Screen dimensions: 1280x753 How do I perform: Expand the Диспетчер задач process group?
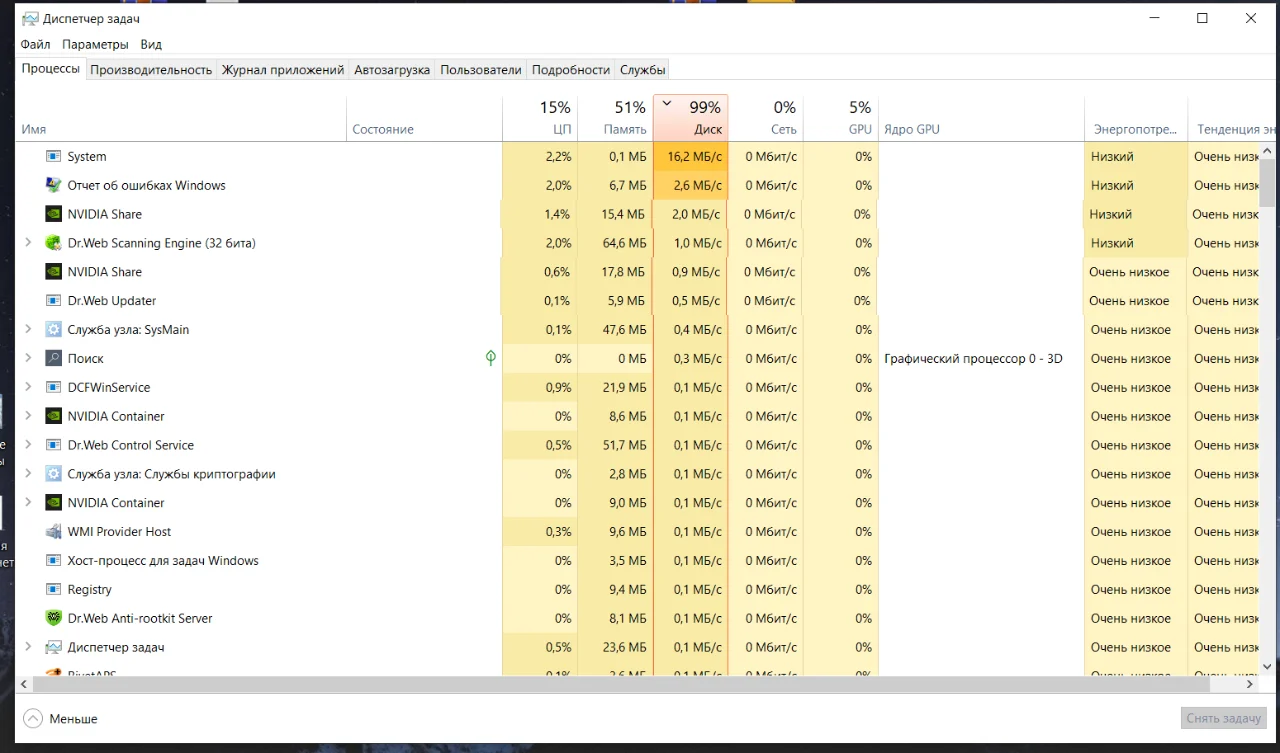click(x=28, y=648)
